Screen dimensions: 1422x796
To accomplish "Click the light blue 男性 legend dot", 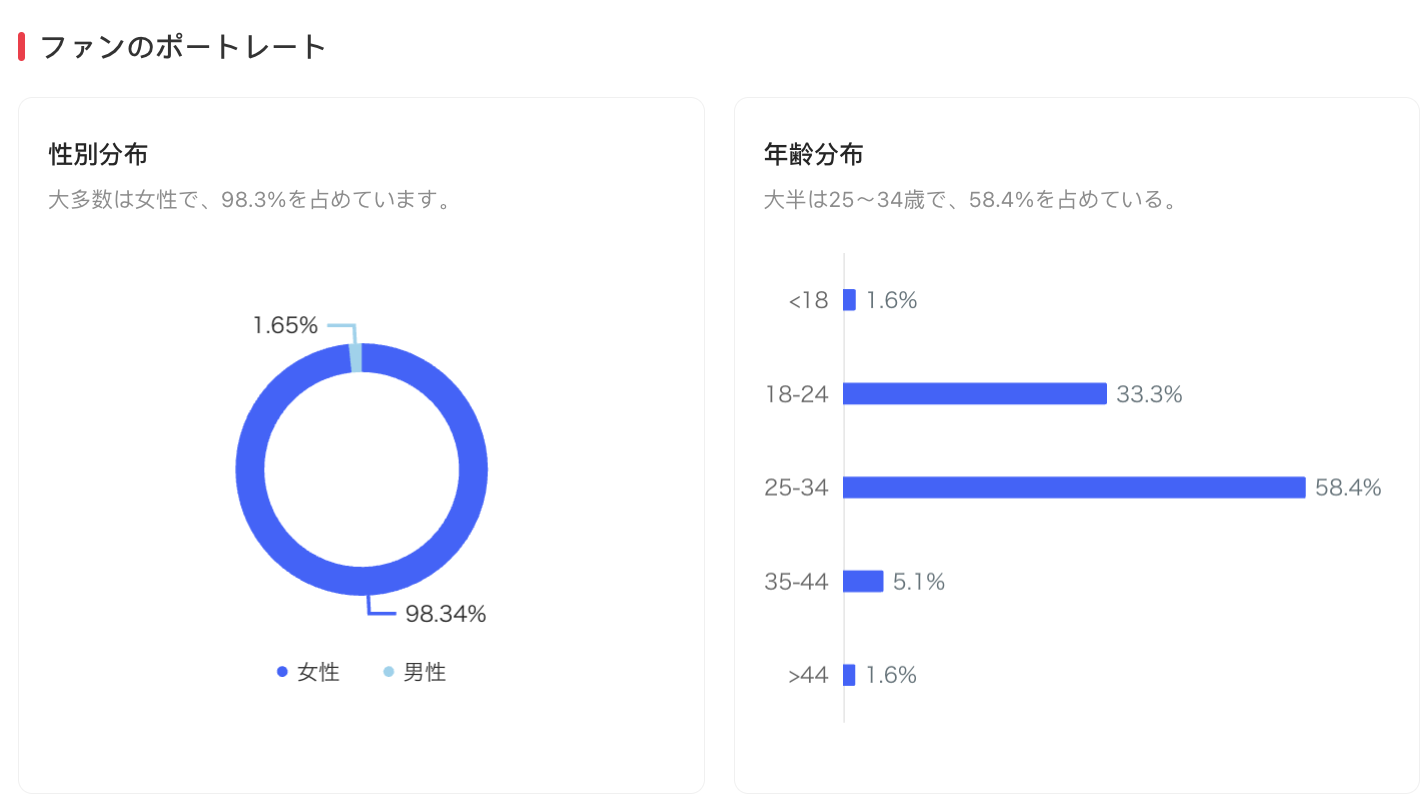I will click(x=389, y=672).
